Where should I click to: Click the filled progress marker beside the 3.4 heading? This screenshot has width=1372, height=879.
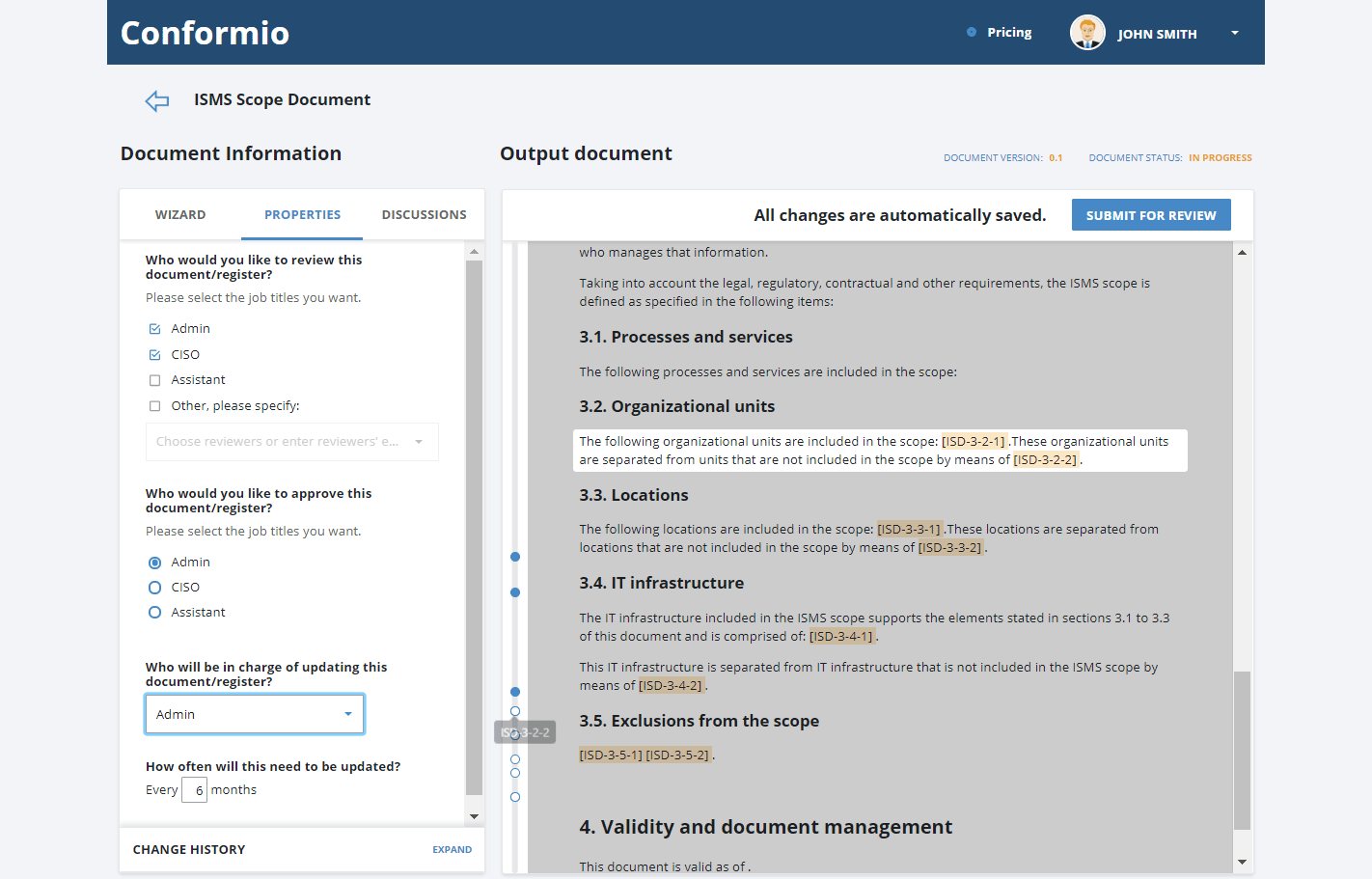coord(515,592)
